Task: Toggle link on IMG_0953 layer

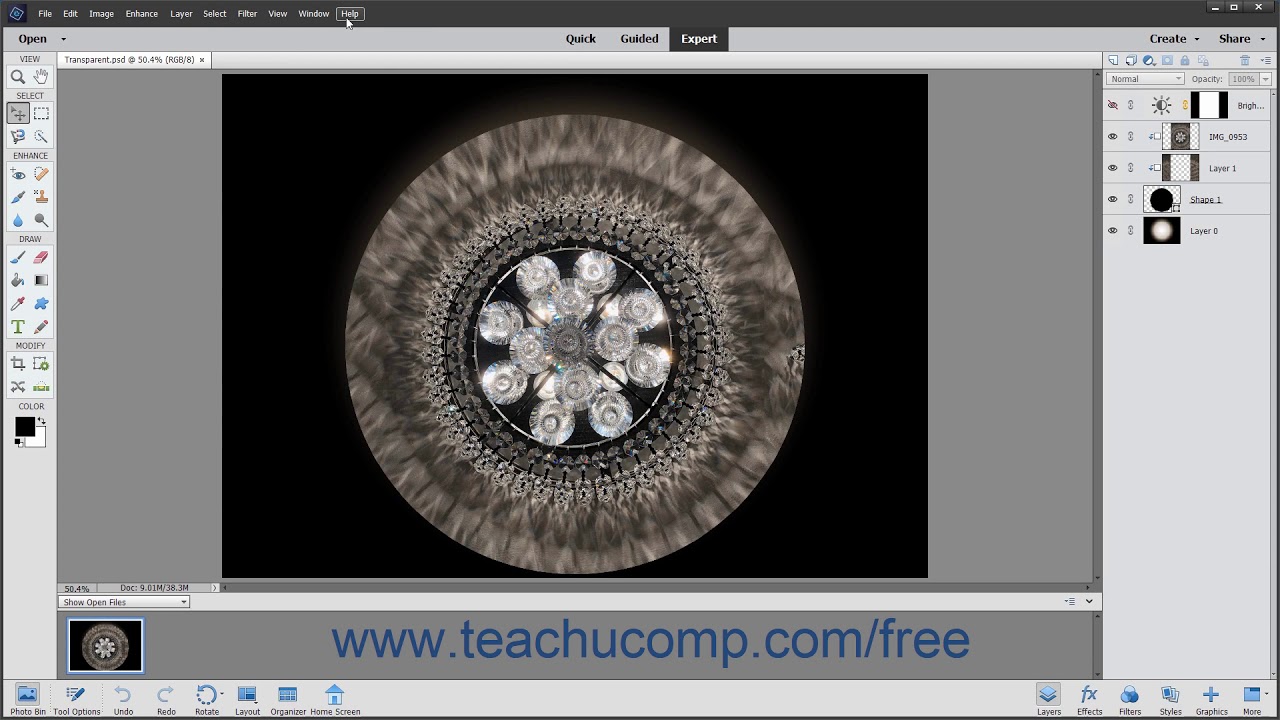Action: (x=1131, y=137)
